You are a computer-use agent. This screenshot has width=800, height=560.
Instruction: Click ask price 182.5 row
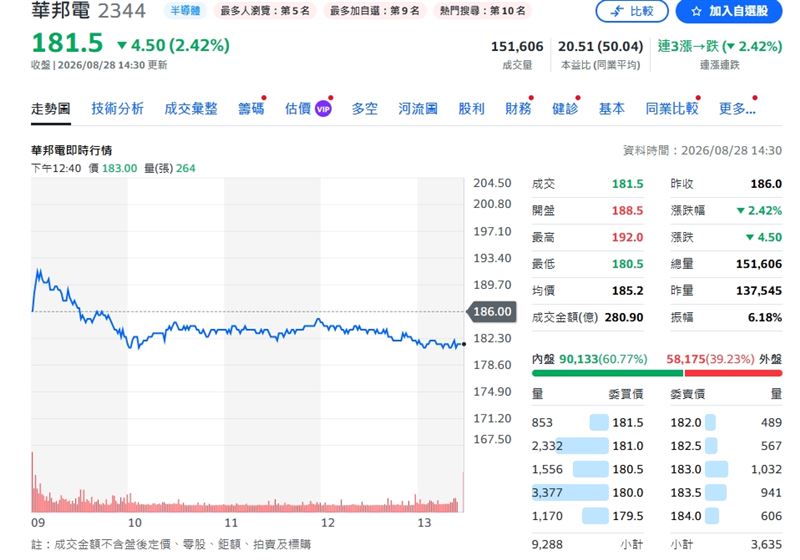[x=726, y=446]
